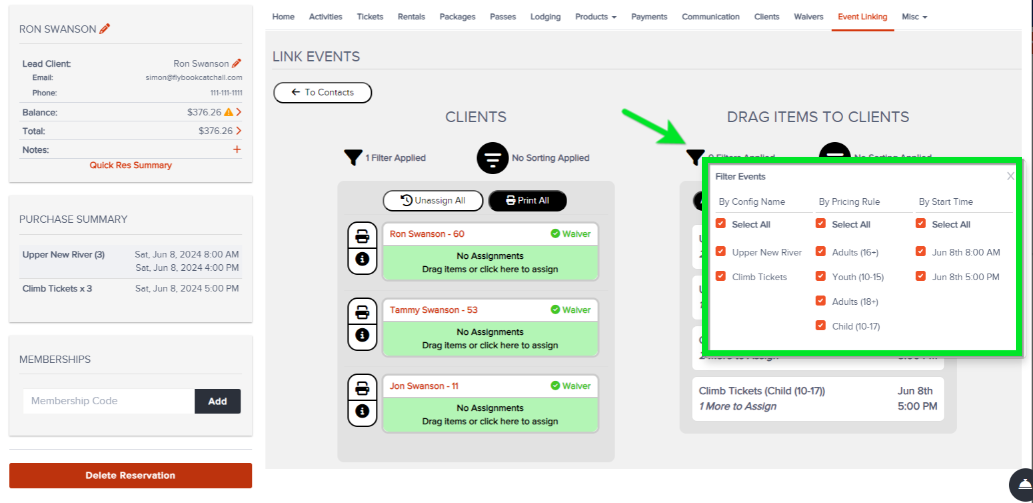Click Jon Swanson's assignment drop area

click(x=490, y=415)
